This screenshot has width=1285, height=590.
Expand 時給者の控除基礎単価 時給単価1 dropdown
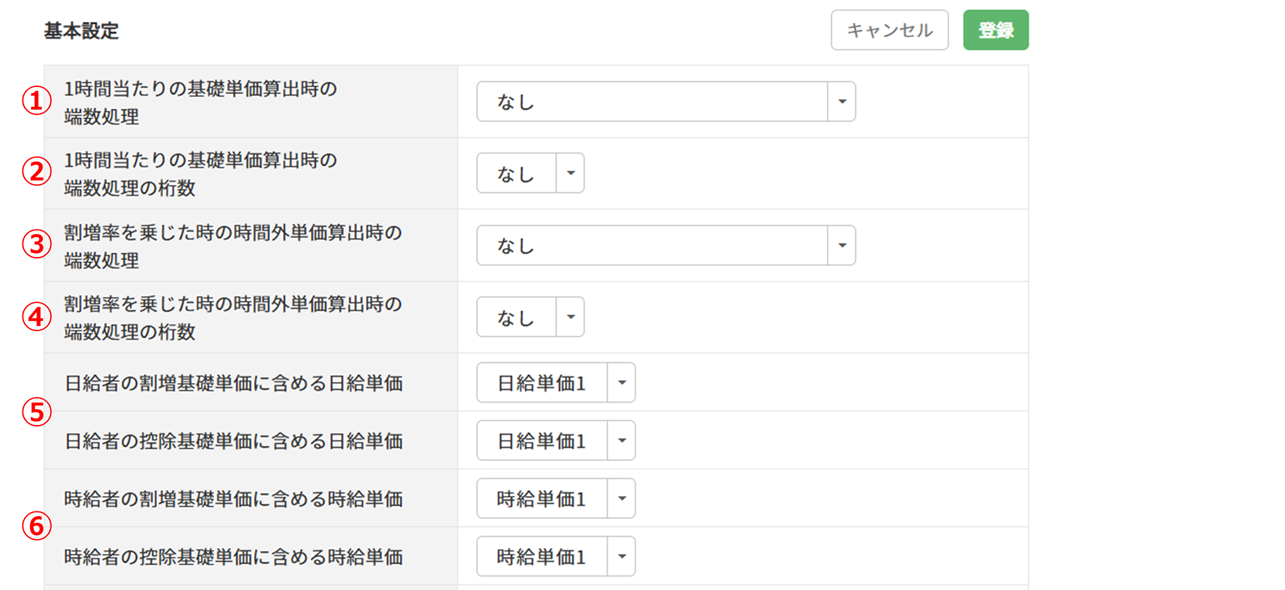point(621,557)
